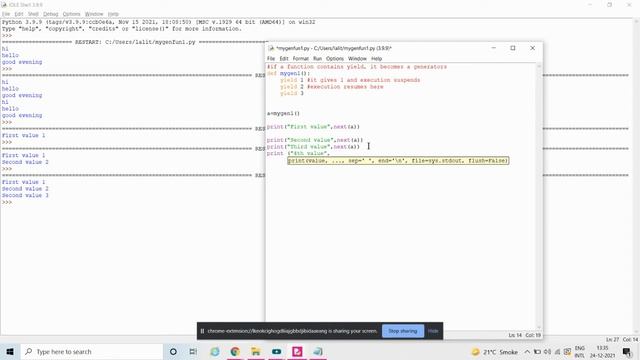
Task: Click the taskbar search box
Action: coord(91,351)
